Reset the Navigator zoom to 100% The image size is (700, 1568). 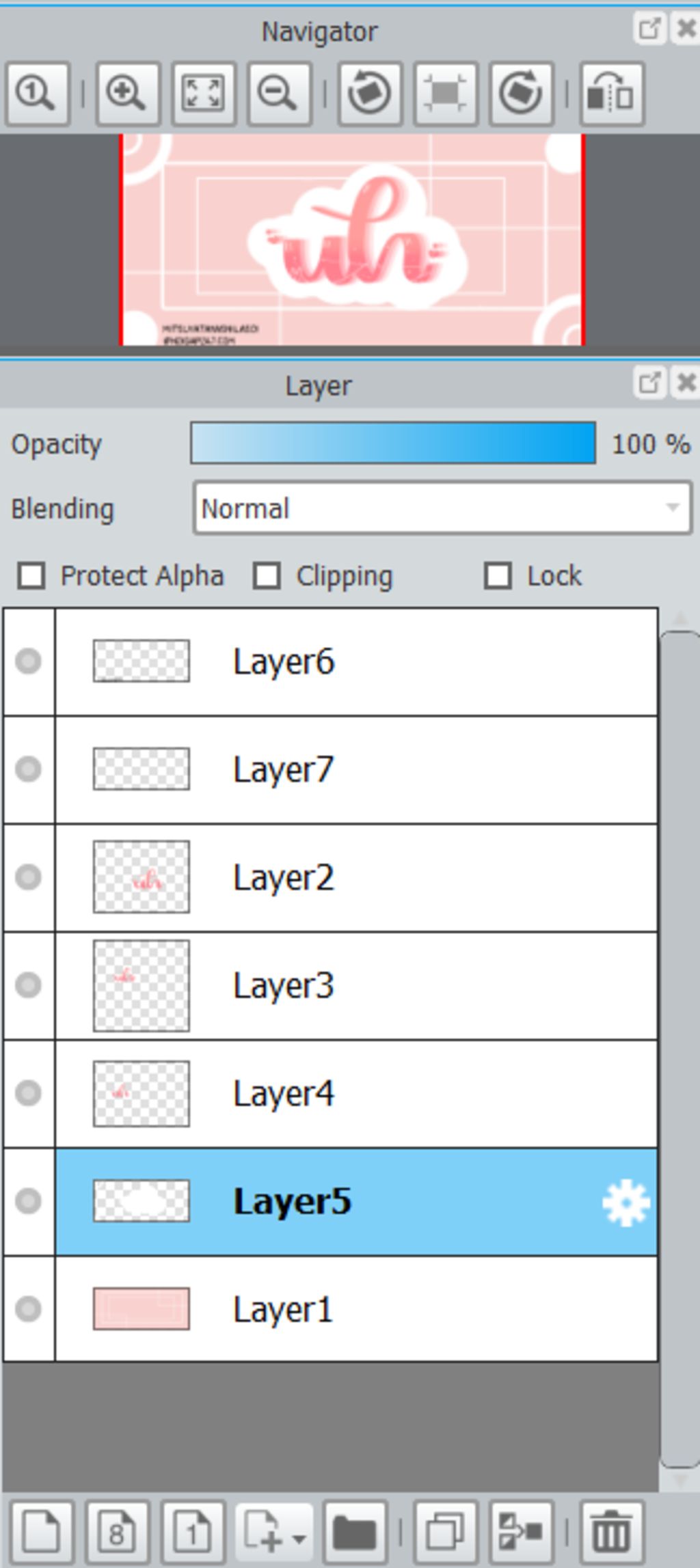point(38,94)
